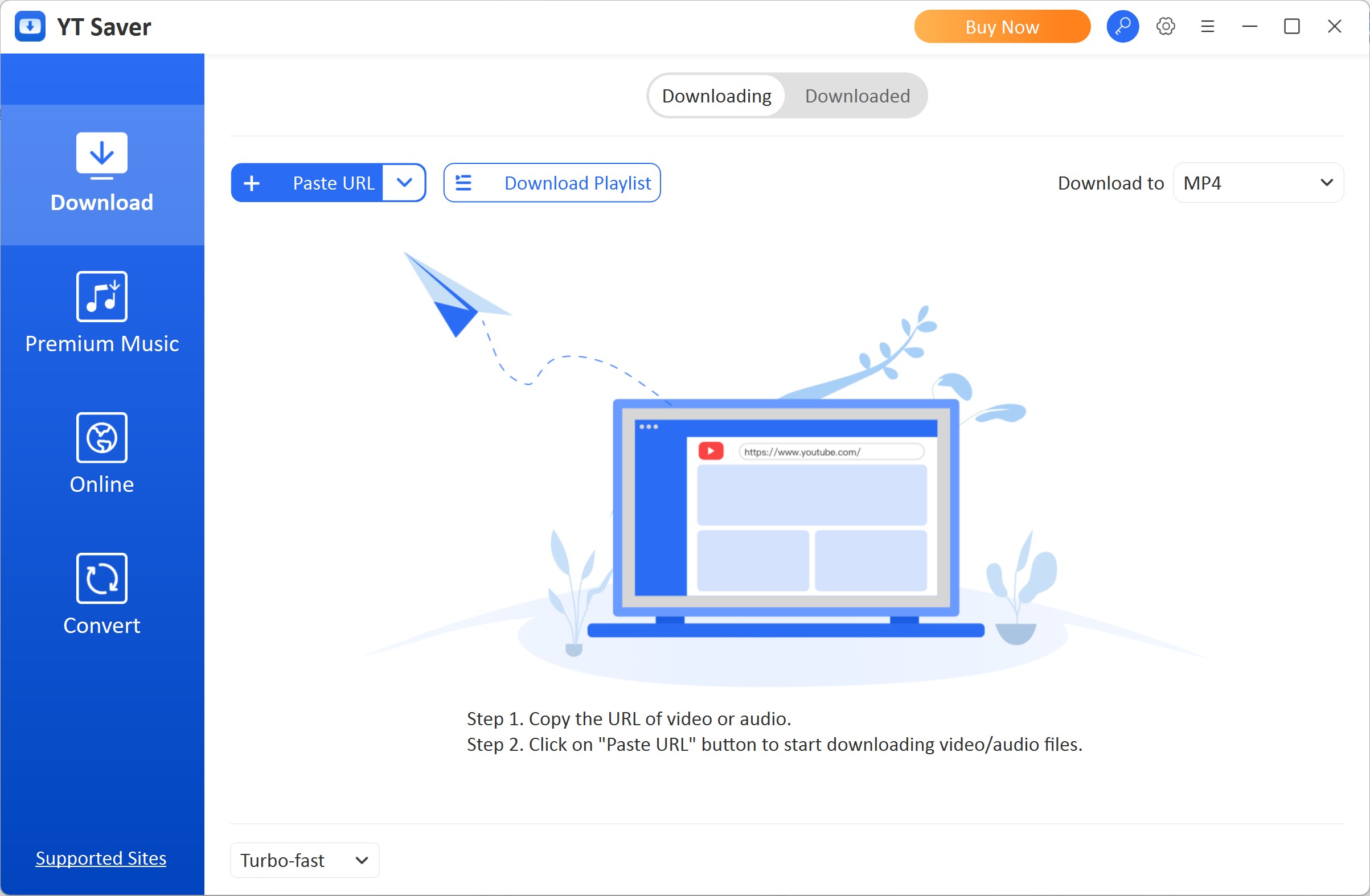Open the Turbo-fast speed dropdown

coord(305,860)
